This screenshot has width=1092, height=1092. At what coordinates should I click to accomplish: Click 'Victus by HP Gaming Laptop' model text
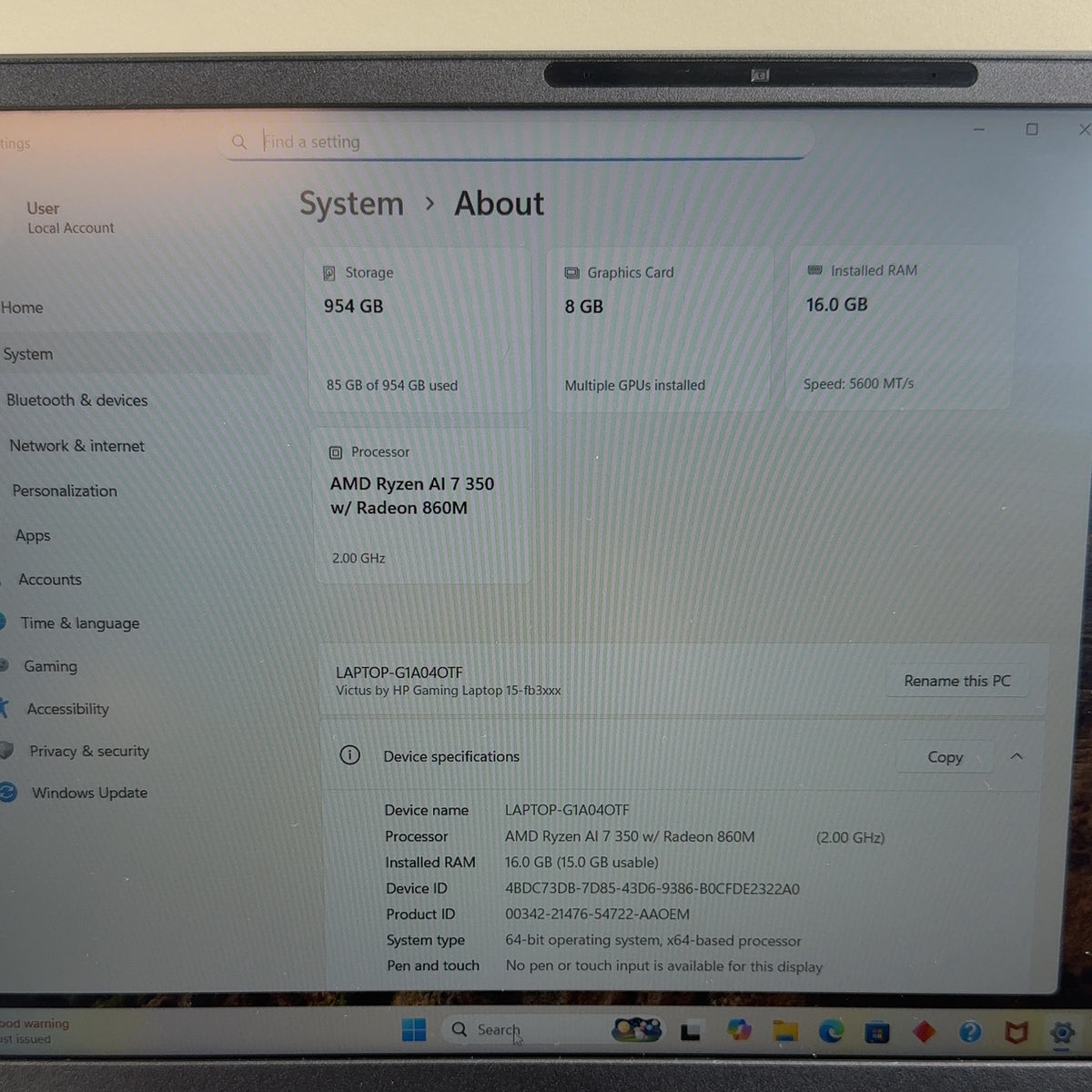pyautogui.click(x=448, y=691)
